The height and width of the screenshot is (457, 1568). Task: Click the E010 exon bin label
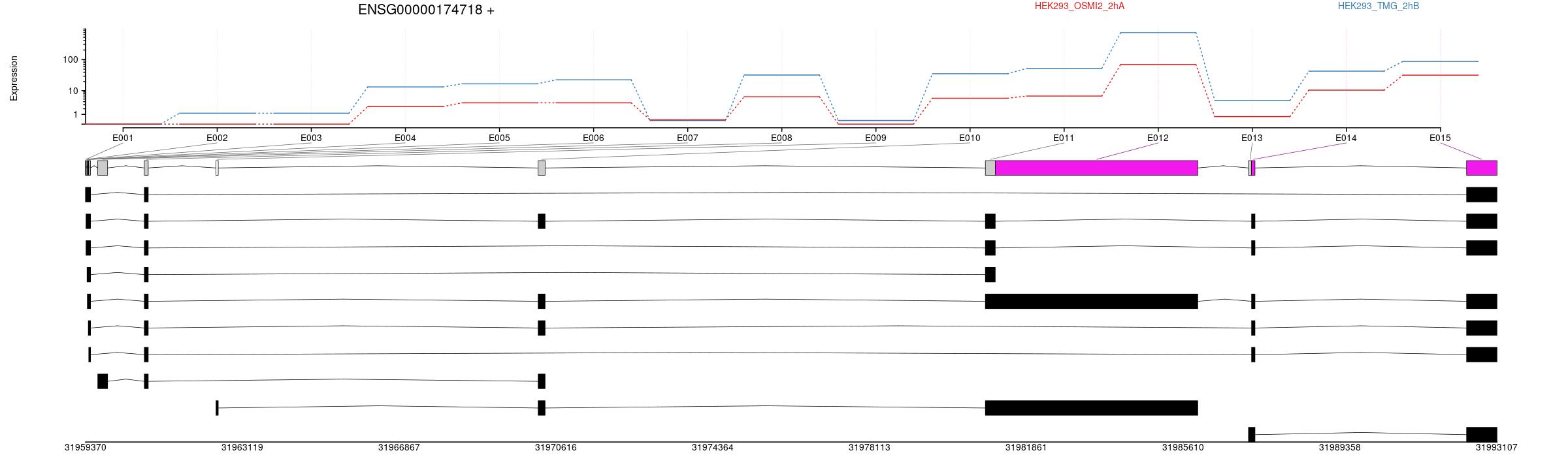point(970,138)
